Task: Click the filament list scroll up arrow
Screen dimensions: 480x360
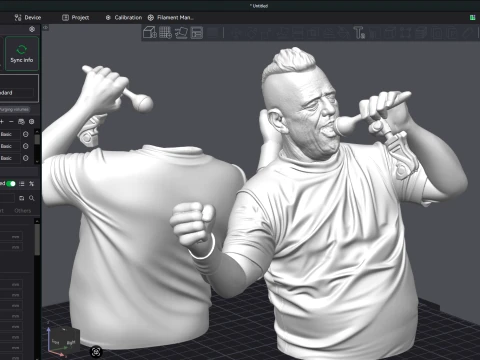Action: (x=37, y=131)
